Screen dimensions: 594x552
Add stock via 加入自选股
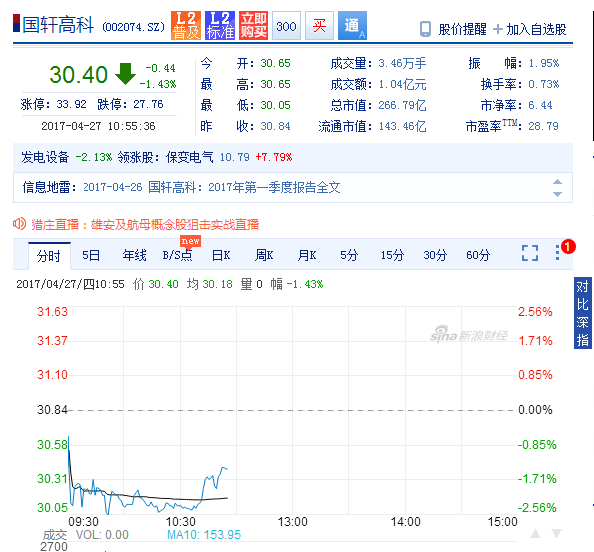coord(530,29)
